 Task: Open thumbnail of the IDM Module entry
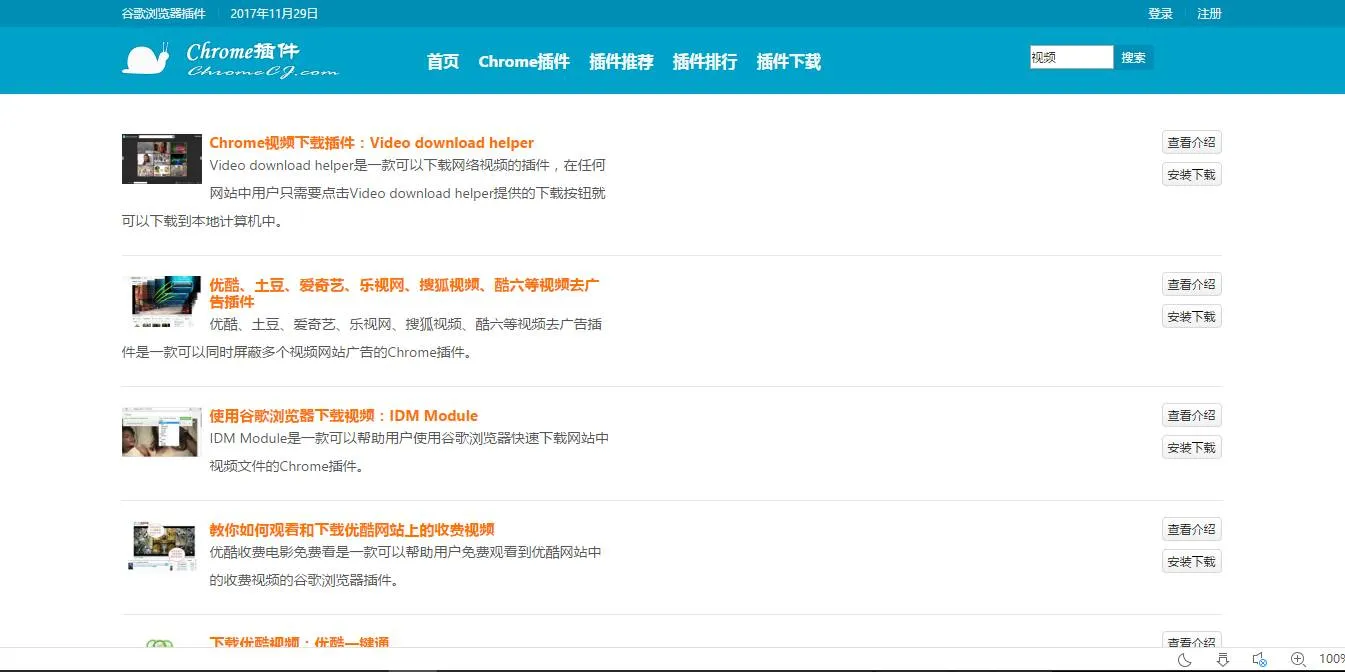(162, 432)
